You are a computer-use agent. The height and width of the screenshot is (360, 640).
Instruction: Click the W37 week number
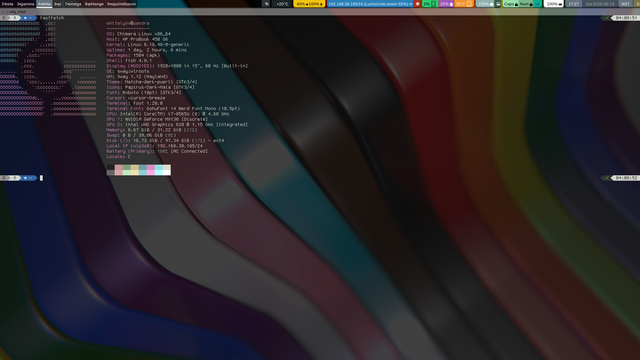[x=625, y=4]
